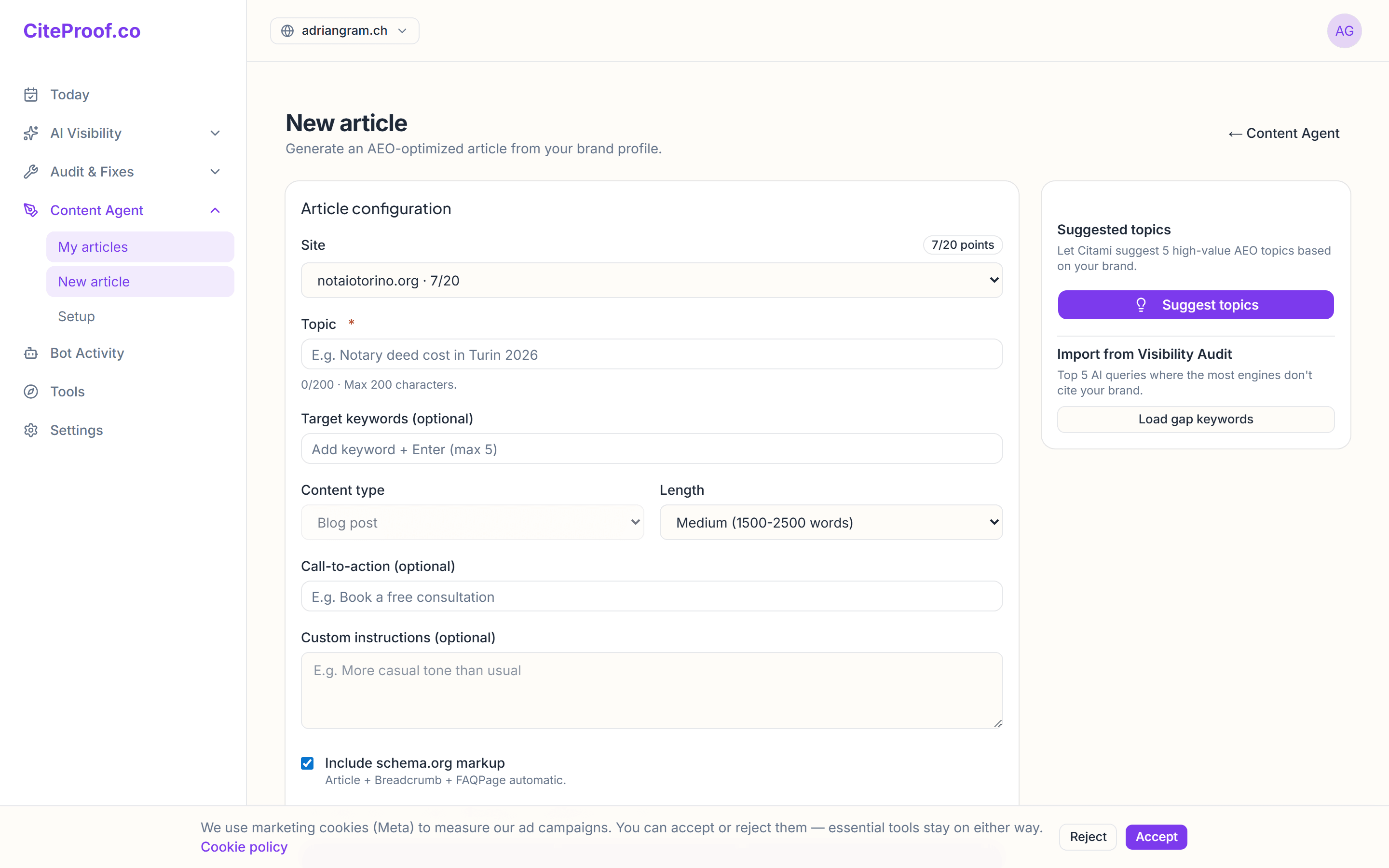This screenshot has height=868, width=1389.
Task: Open Setup under Content Agent
Action: pyautogui.click(x=76, y=316)
